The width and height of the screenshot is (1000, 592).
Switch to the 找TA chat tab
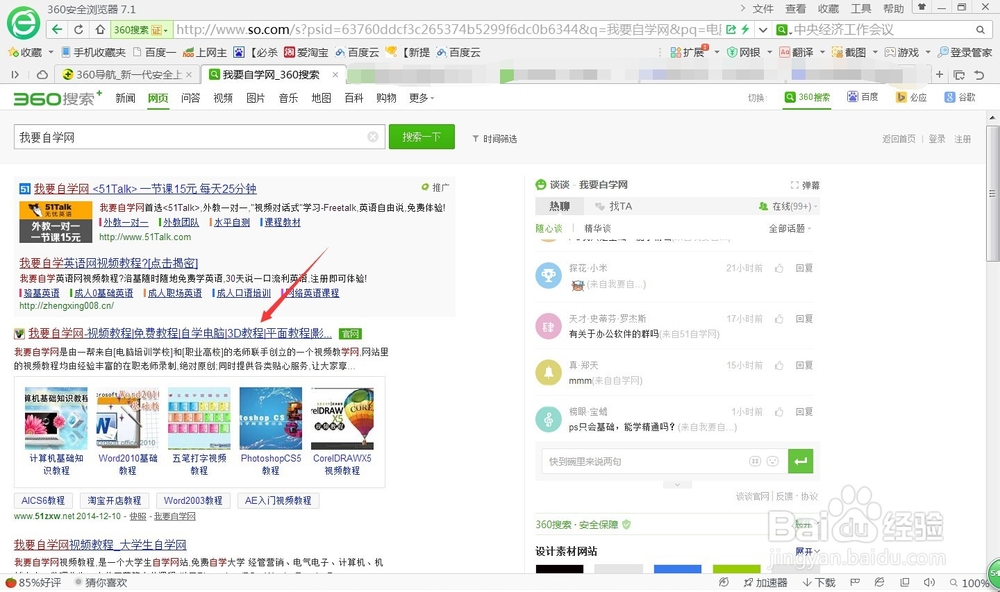pos(614,206)
